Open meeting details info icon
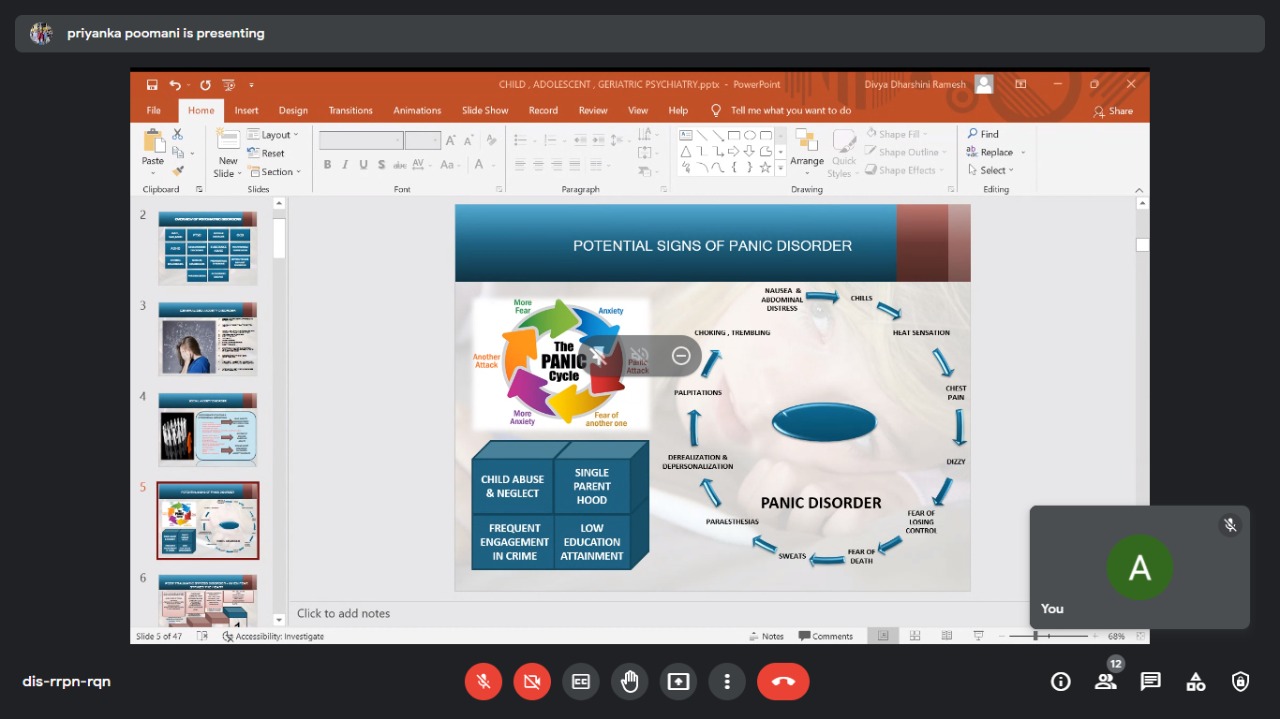The height and width of the screenshot is (719, 1280). [1060, 681]
